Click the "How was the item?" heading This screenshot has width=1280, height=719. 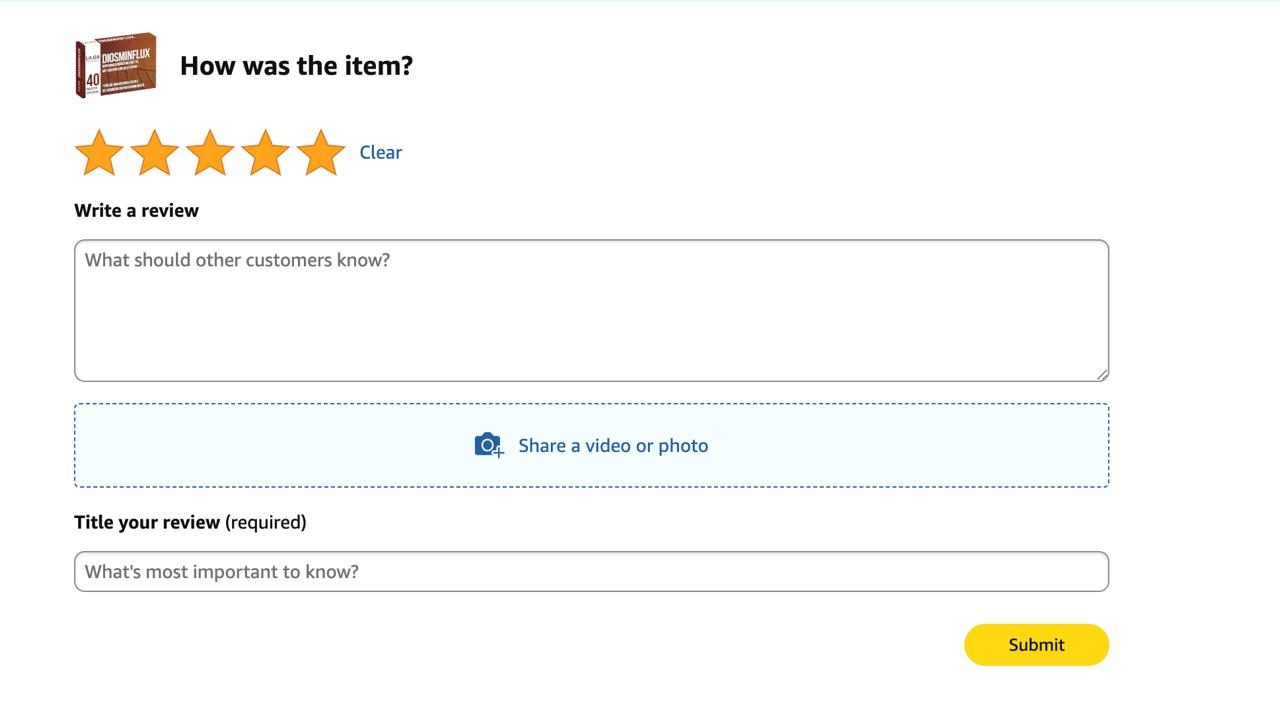296,66
